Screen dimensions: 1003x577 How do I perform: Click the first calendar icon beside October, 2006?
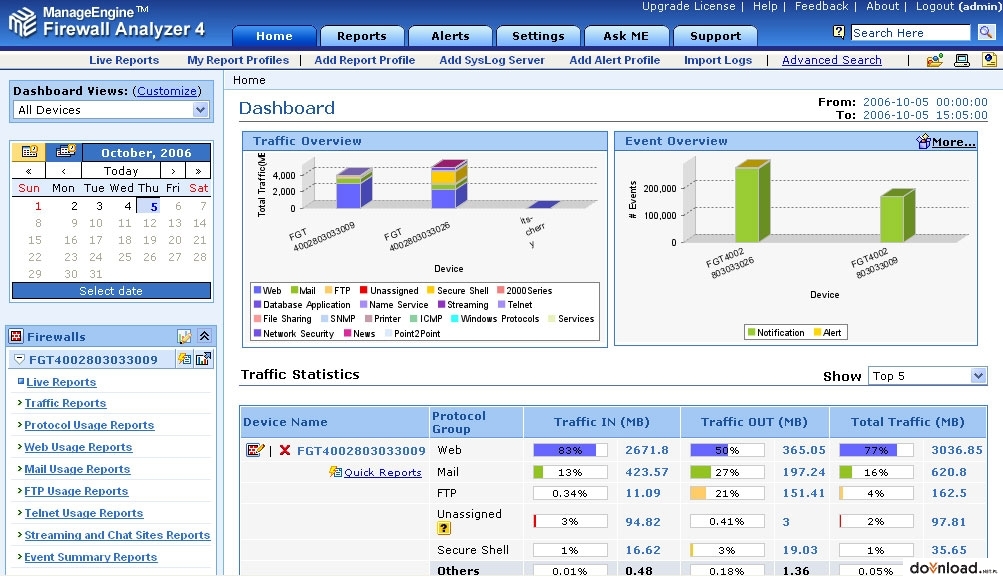point(29,152)
